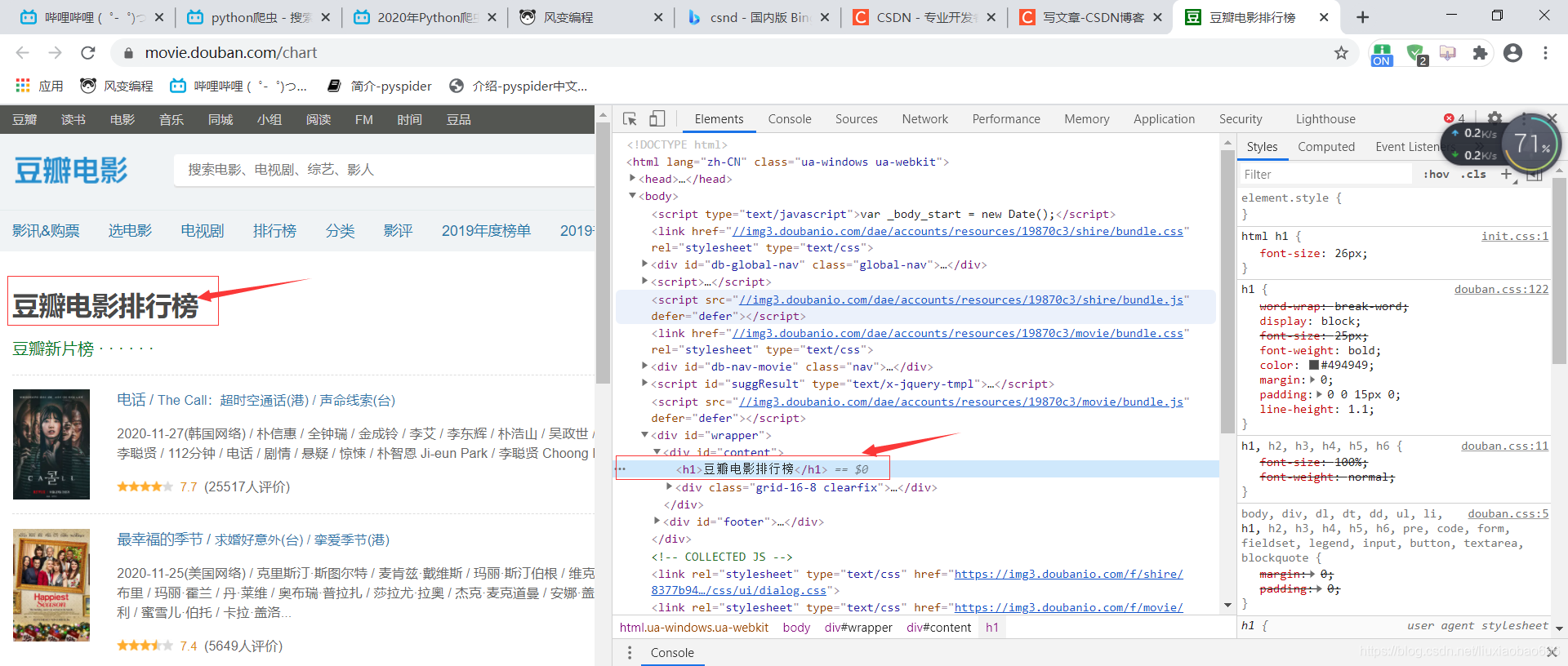Click the 排行榜 navigation link
The width and height of the screenshot is (1568, 666).
(x=274, y=231)
